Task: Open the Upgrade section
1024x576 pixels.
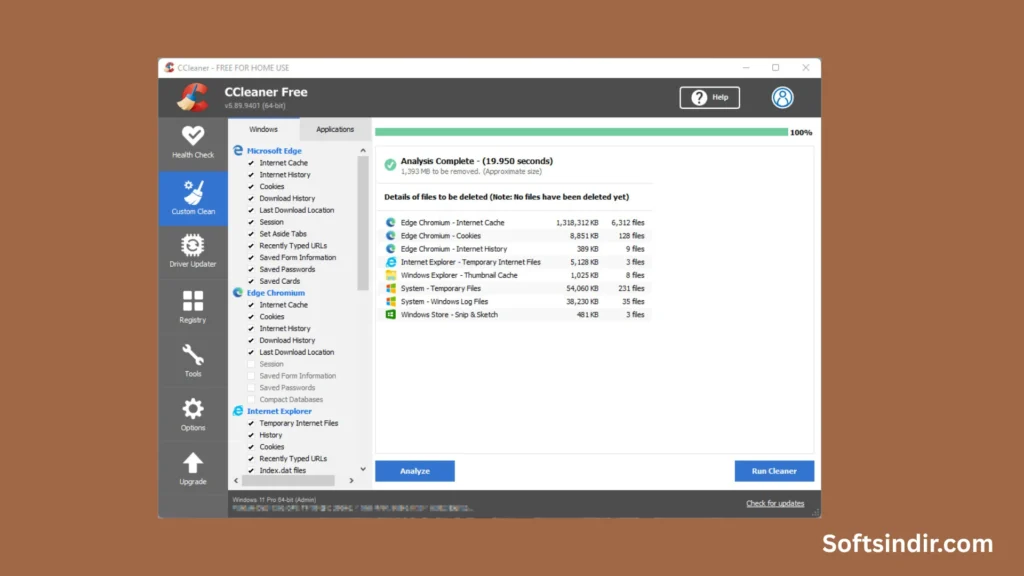Action: [x=192, y=467]
